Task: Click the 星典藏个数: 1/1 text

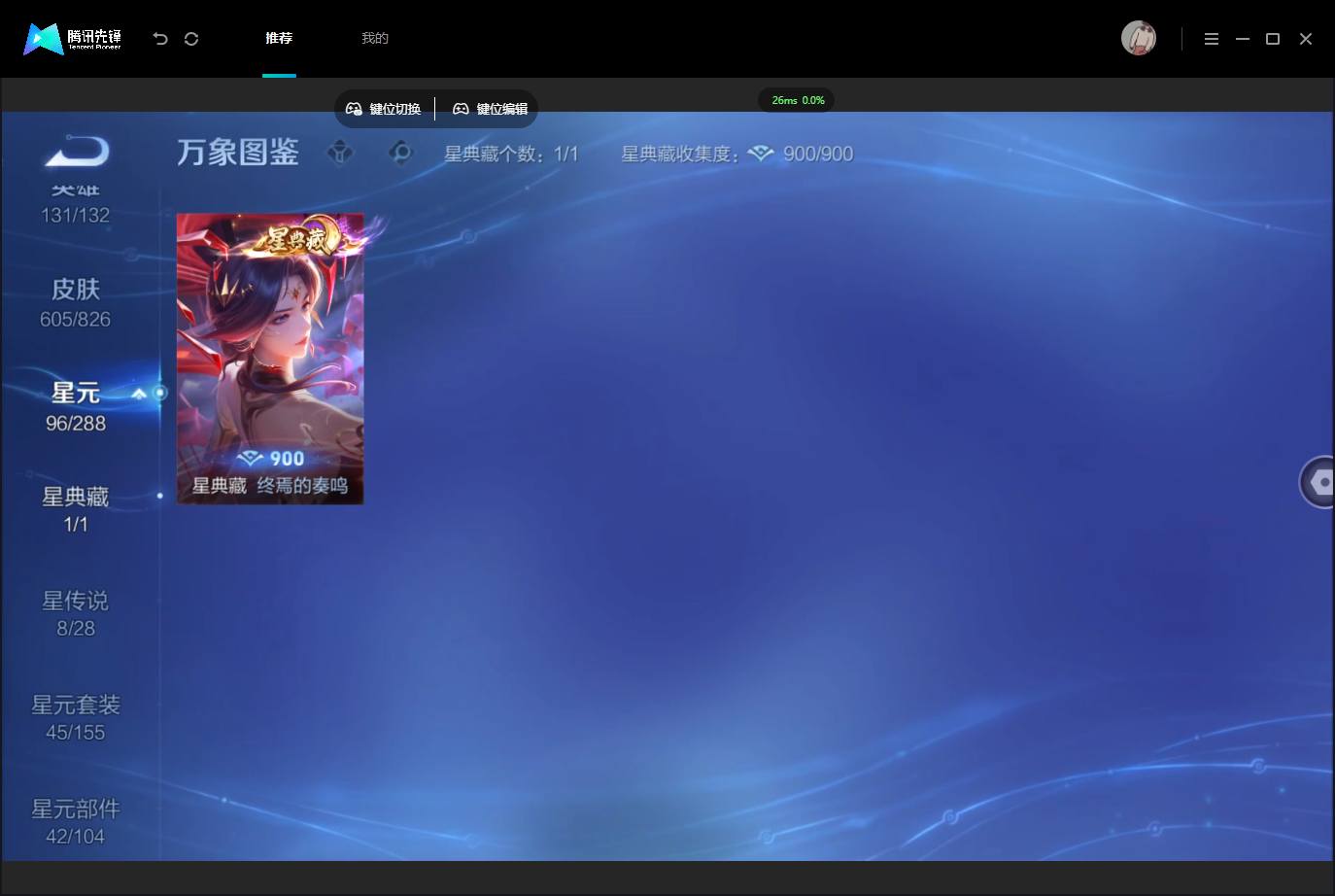Action: point(511,154)
